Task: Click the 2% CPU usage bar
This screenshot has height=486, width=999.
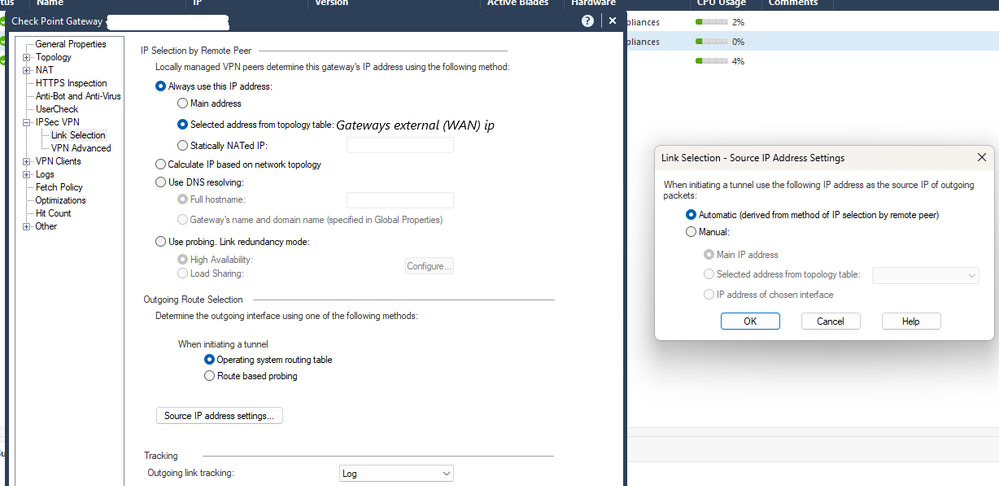Action: pyautogui.click(x=712, y=22)
